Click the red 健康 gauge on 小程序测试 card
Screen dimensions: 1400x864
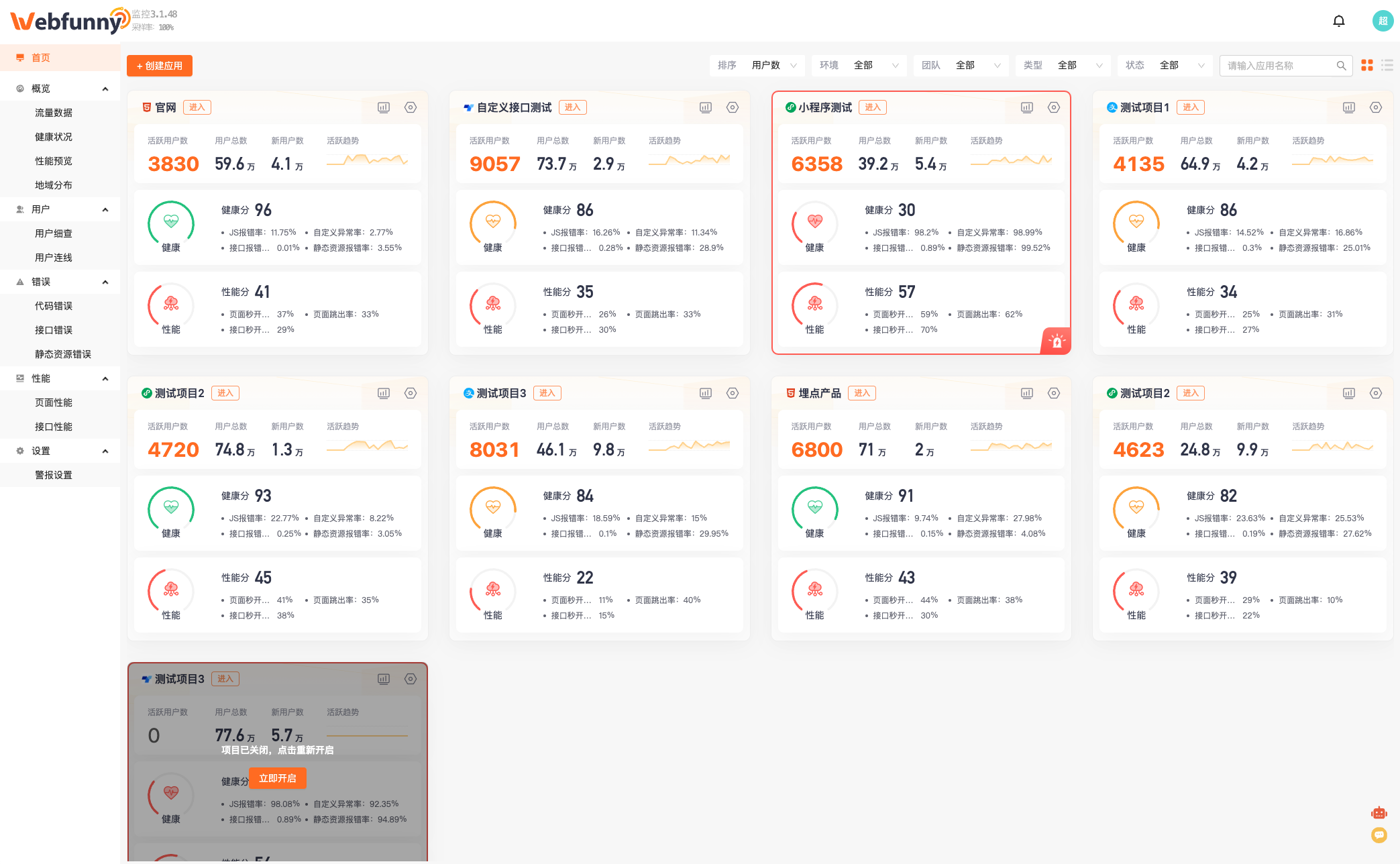[x=815, y=224]
